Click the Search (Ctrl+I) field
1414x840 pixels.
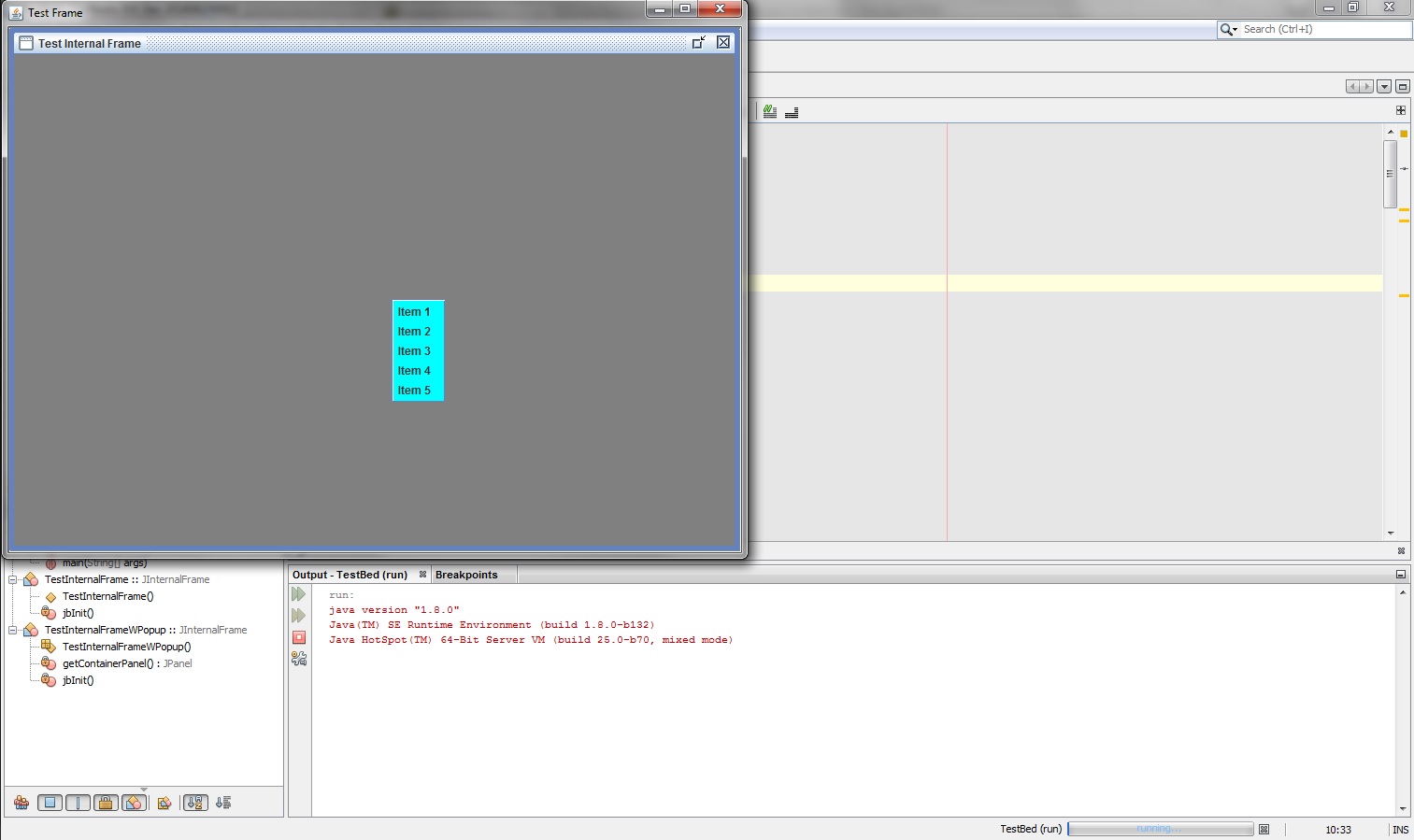tap(1322, 30)
